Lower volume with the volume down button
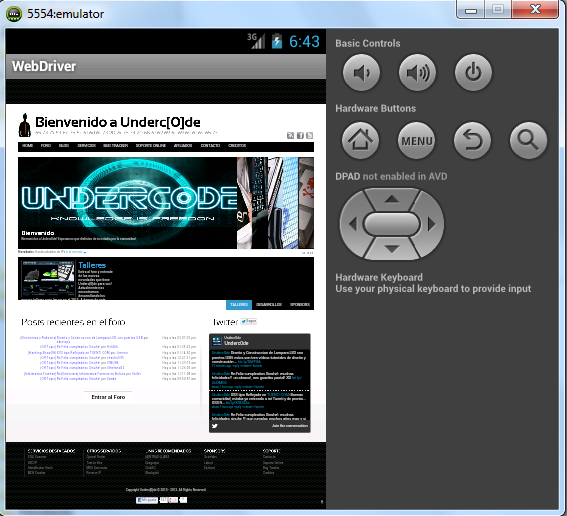This screenshot has height=516, width=567. pyautogui.click(x=361, y=72)
